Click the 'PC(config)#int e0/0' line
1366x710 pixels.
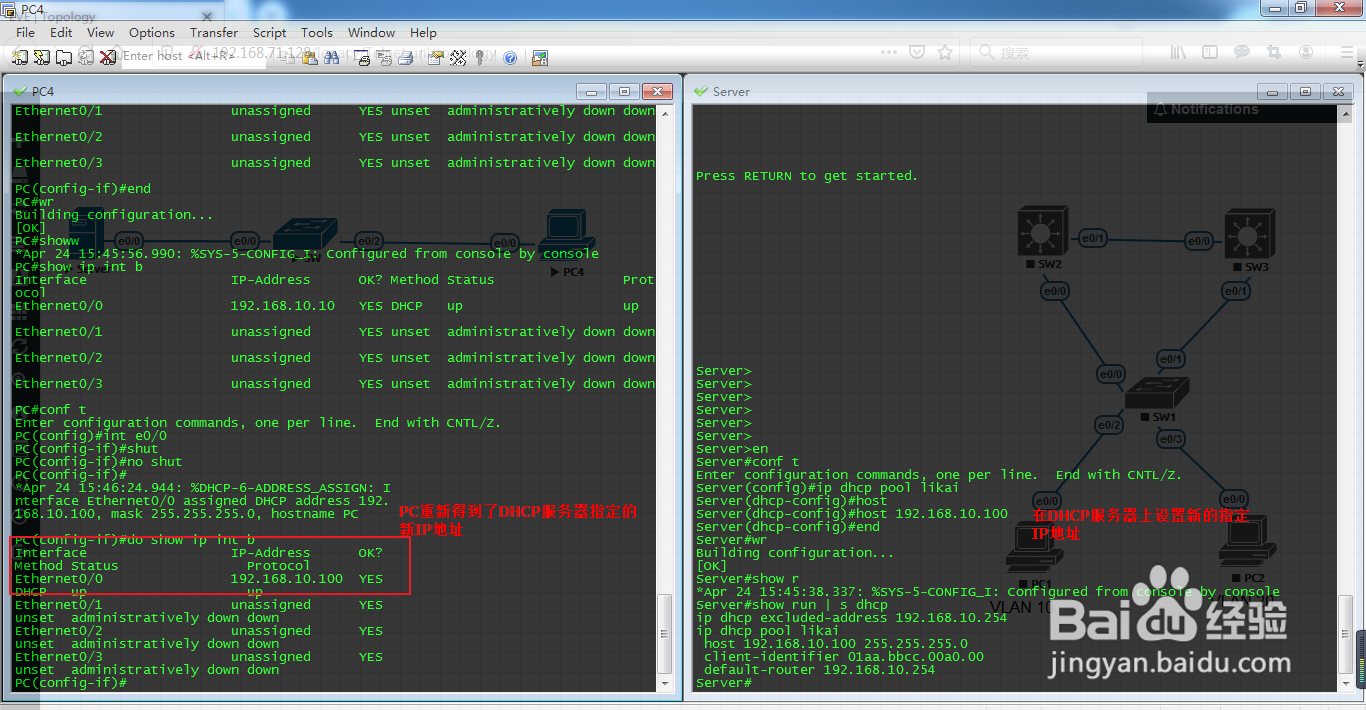90,436
